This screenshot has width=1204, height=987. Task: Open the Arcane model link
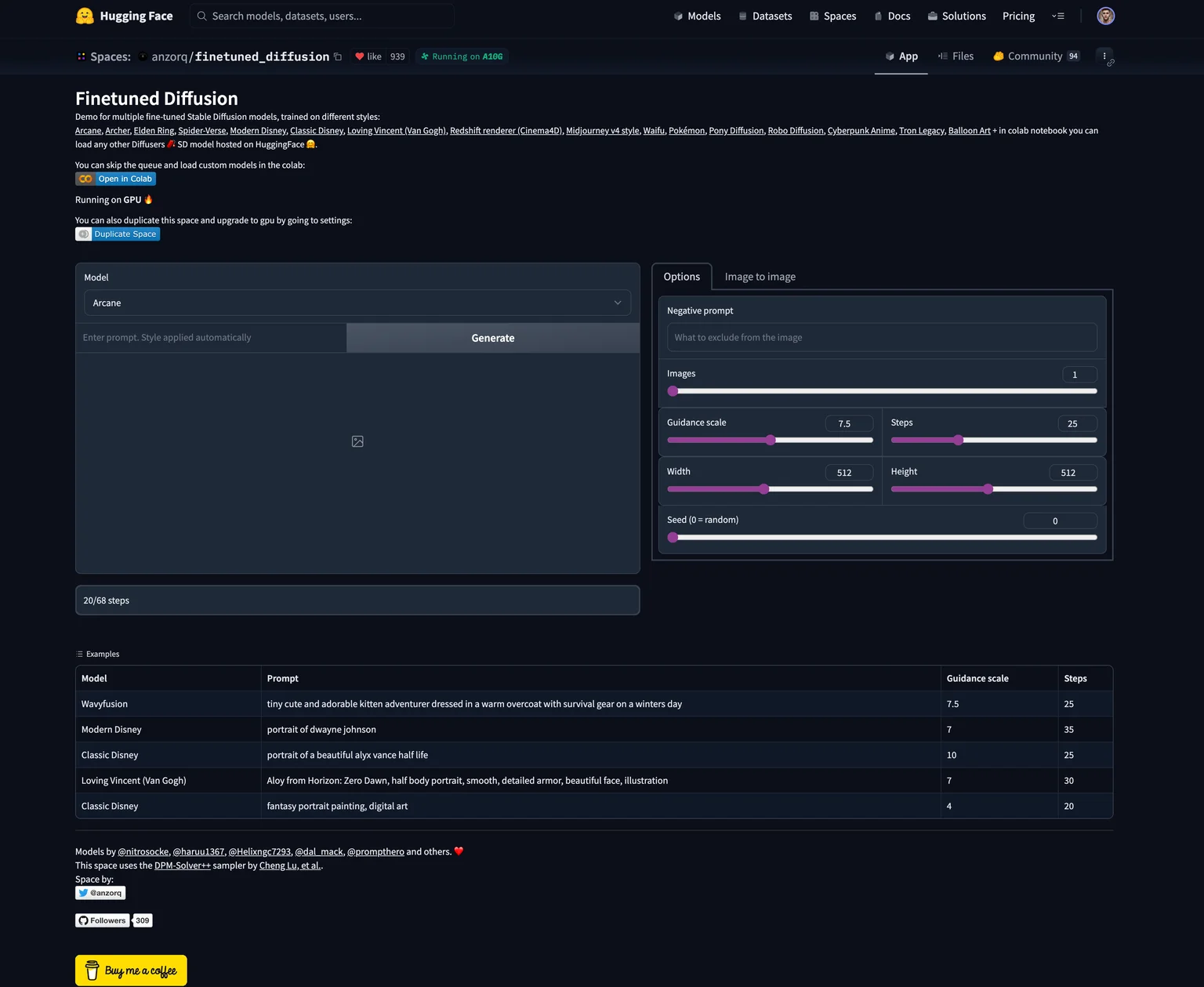click(x=89, y=131)
